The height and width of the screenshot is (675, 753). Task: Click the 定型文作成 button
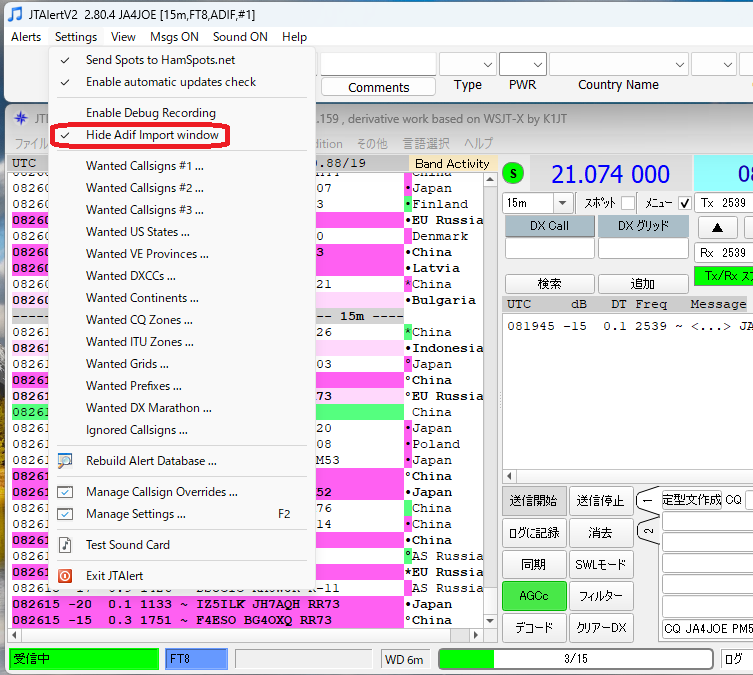coord(692,500)
